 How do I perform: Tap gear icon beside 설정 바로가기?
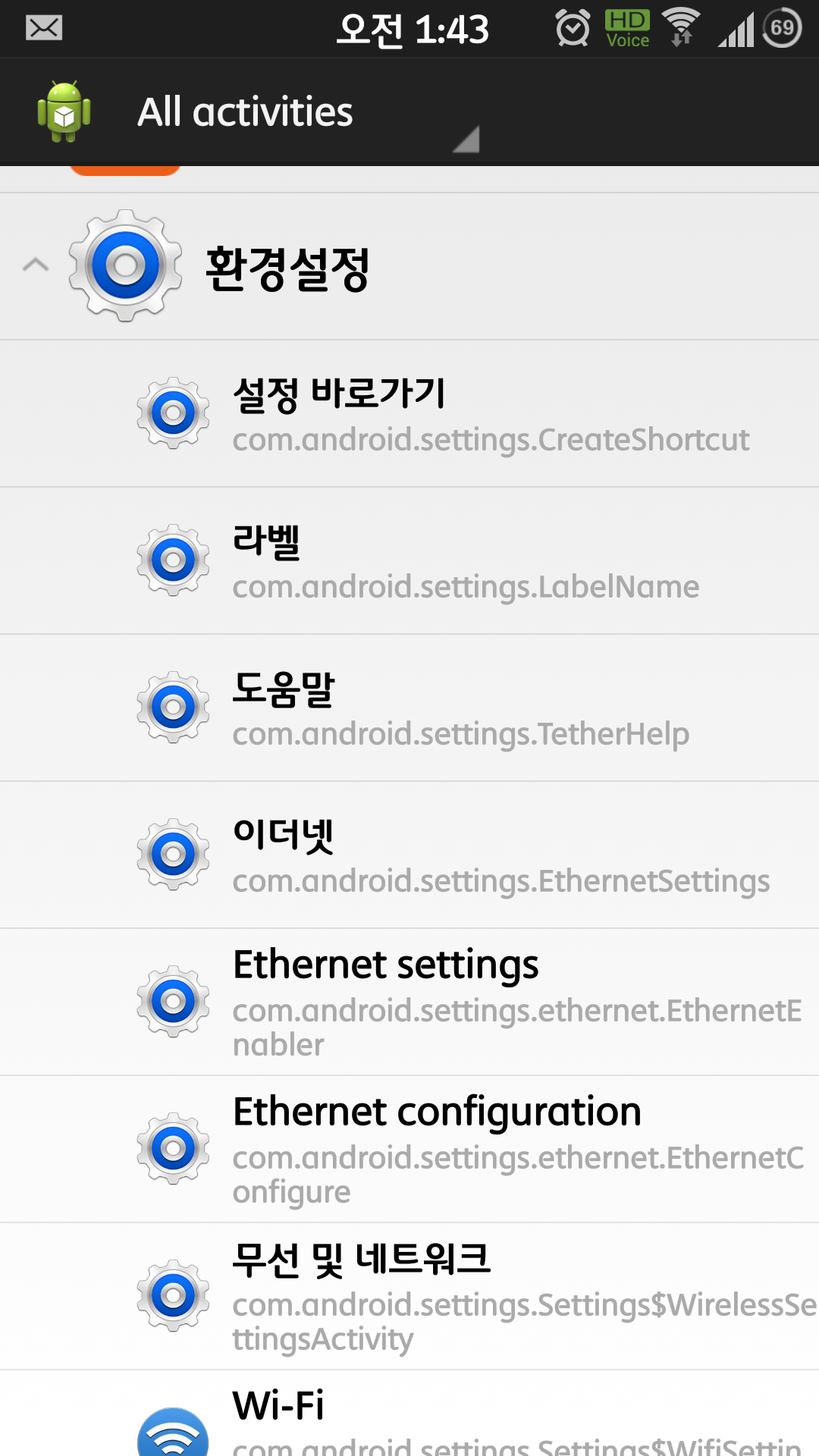point(173,413)
